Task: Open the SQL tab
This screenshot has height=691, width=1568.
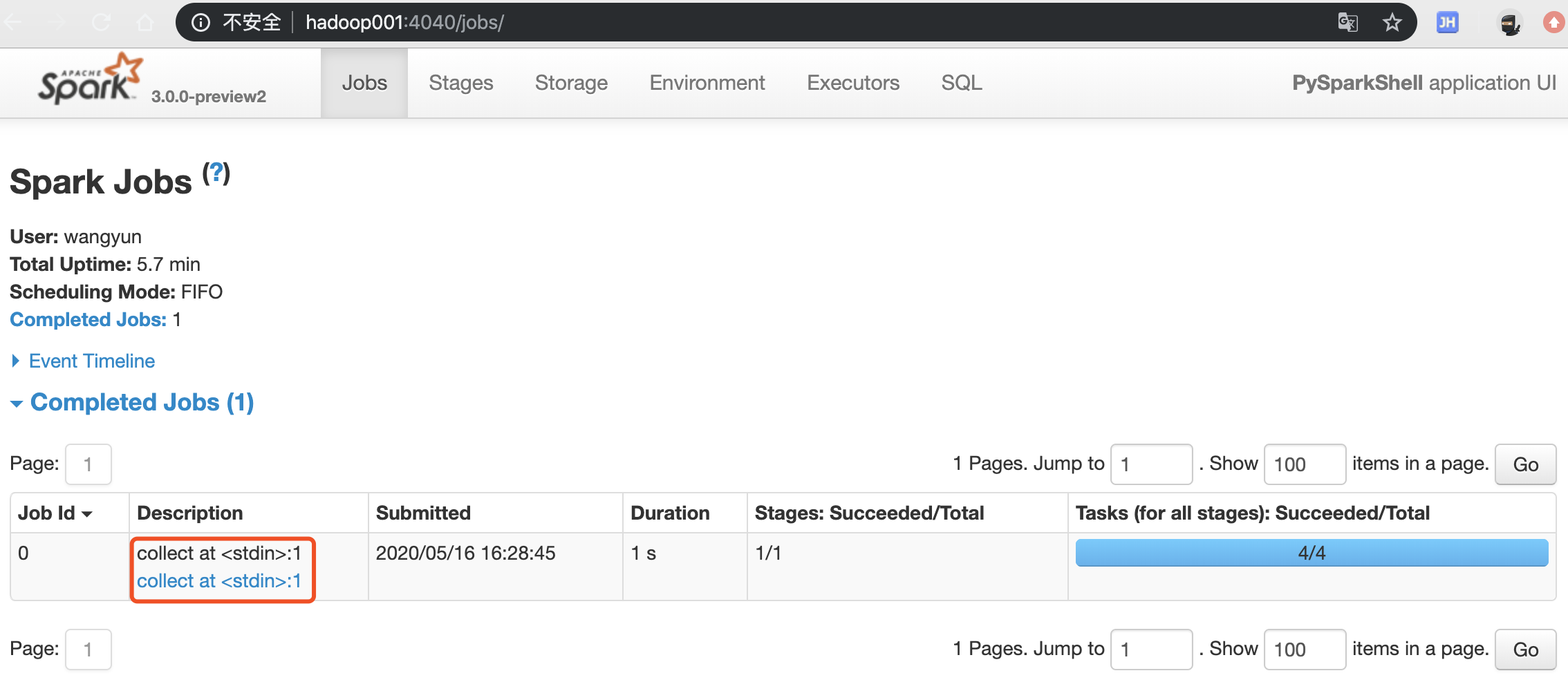Action: (961, 82)
